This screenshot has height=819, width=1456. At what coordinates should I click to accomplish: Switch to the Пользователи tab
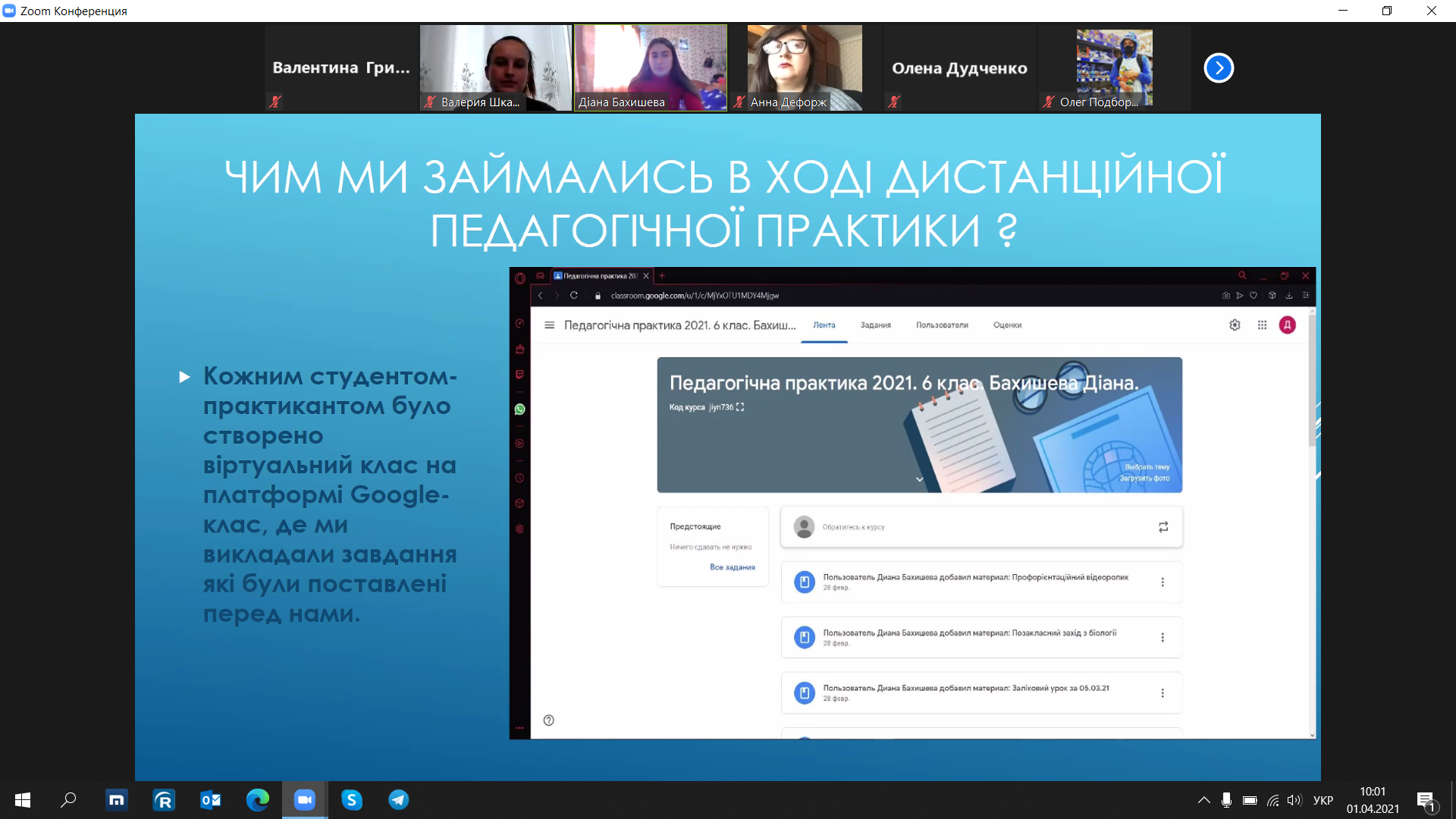tap(942, 325)
